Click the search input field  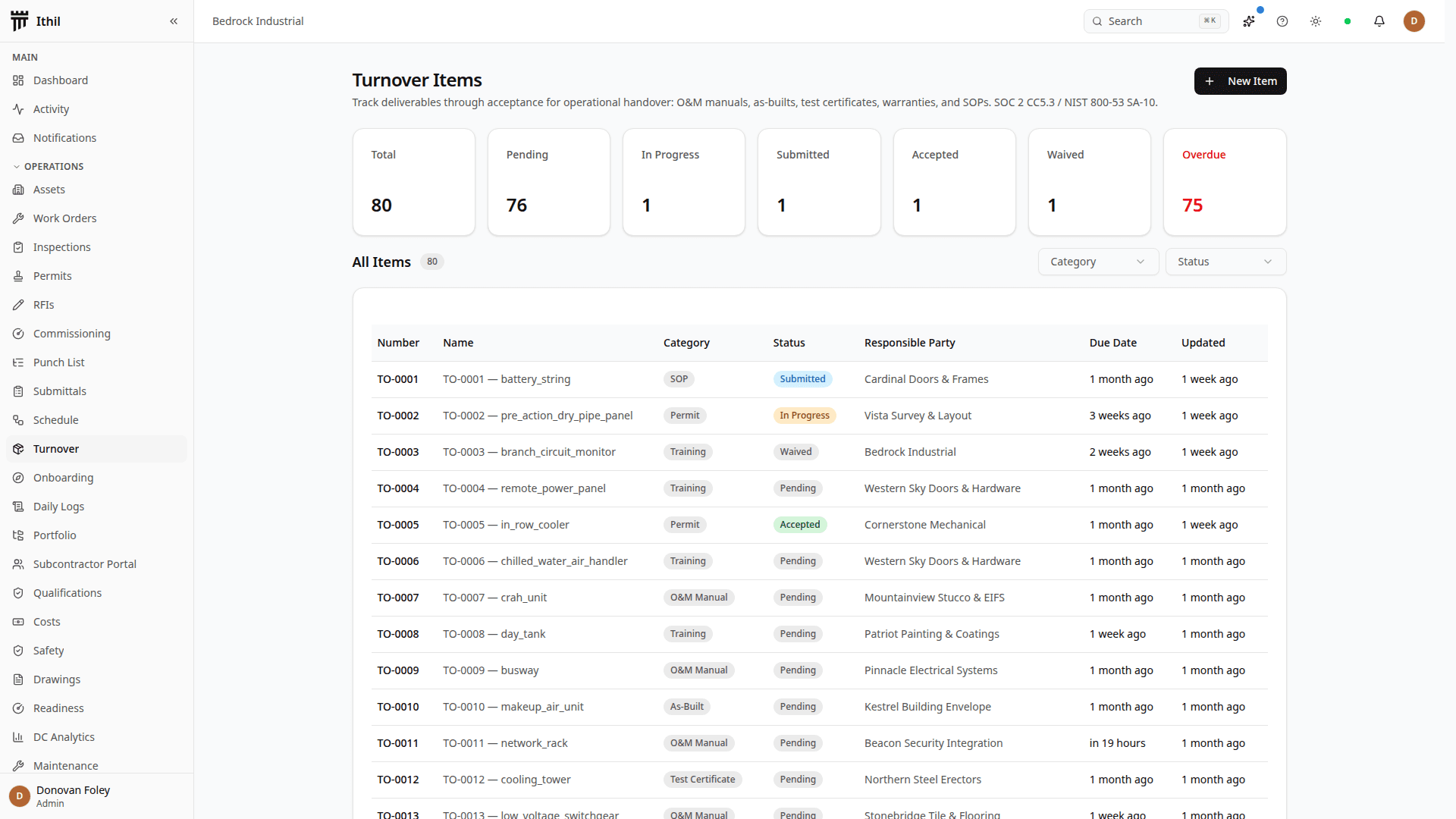(x=1156, y=21)
